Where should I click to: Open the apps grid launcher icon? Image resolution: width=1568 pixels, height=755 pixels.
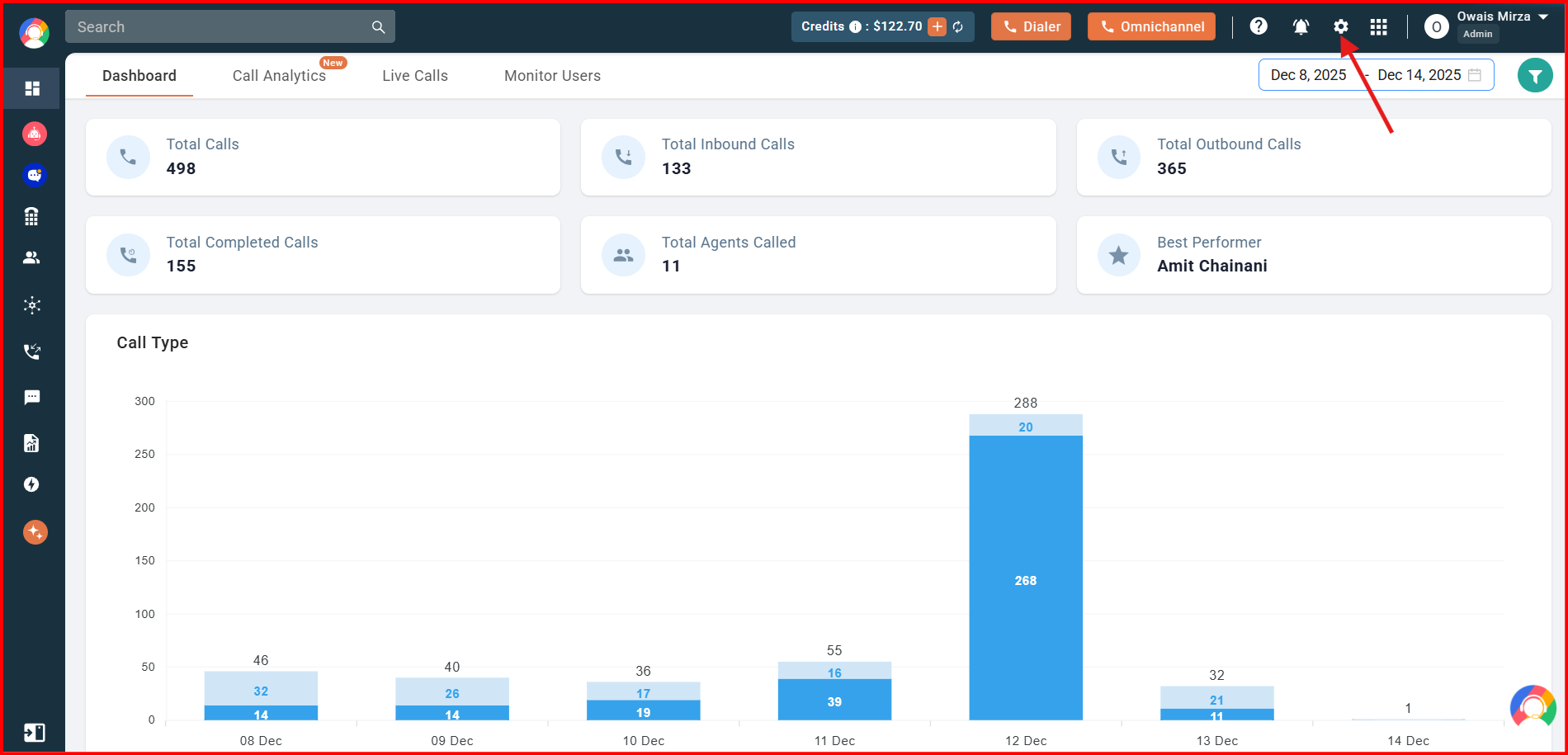(x=1378, y=27)
